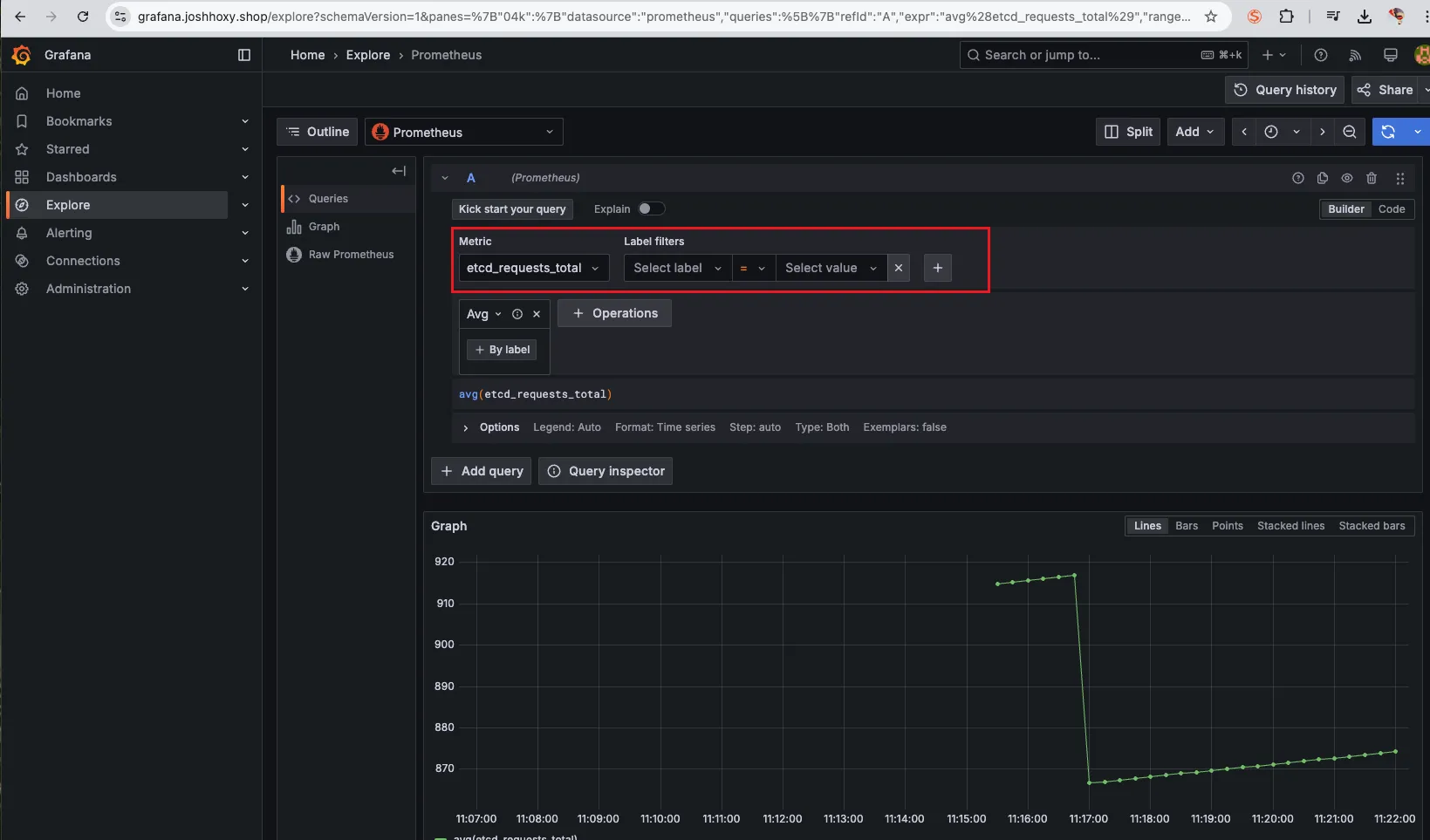Open the help question mark icon

point(1321,55)
